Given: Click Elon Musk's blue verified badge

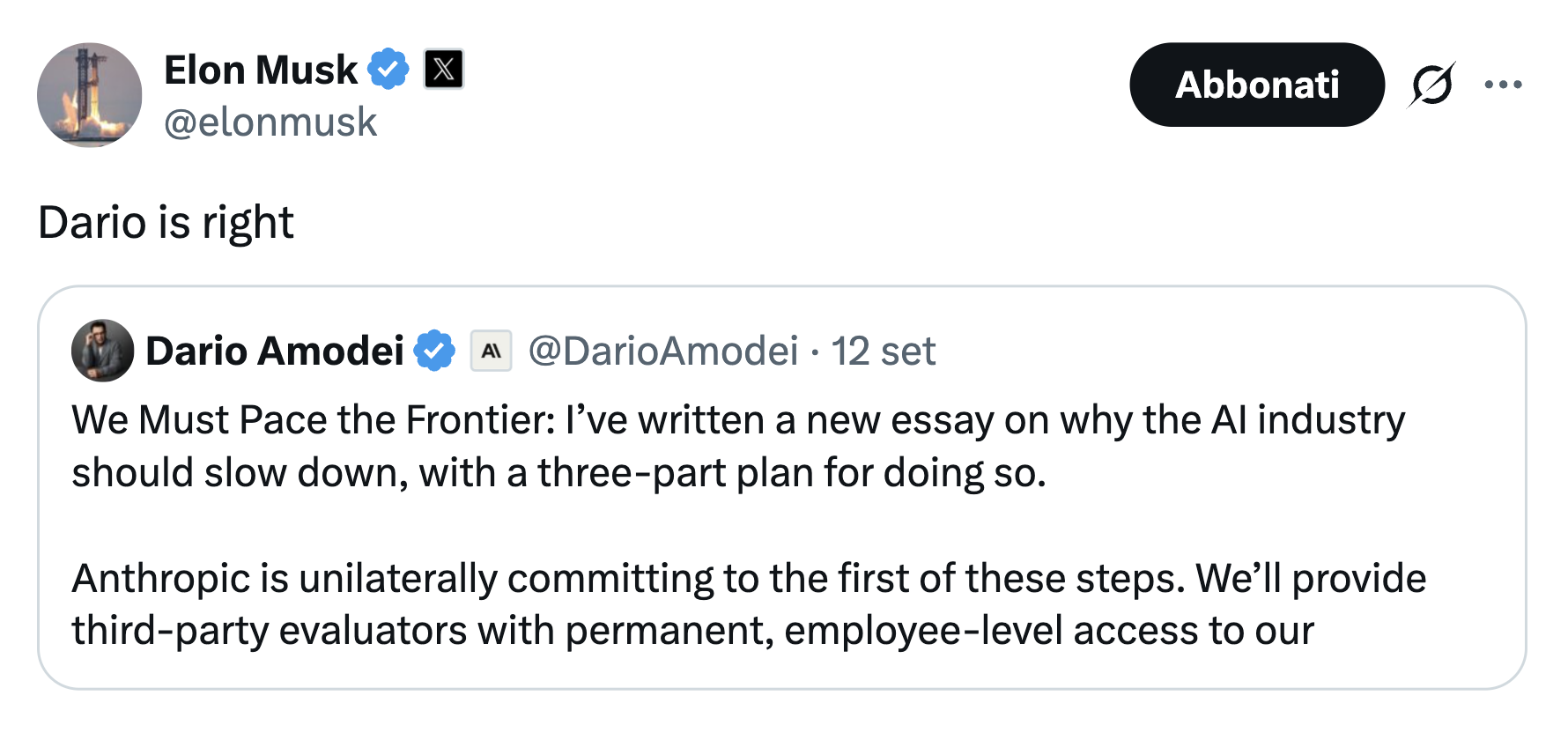Looking at the screenshot, I should click(388, 70).
